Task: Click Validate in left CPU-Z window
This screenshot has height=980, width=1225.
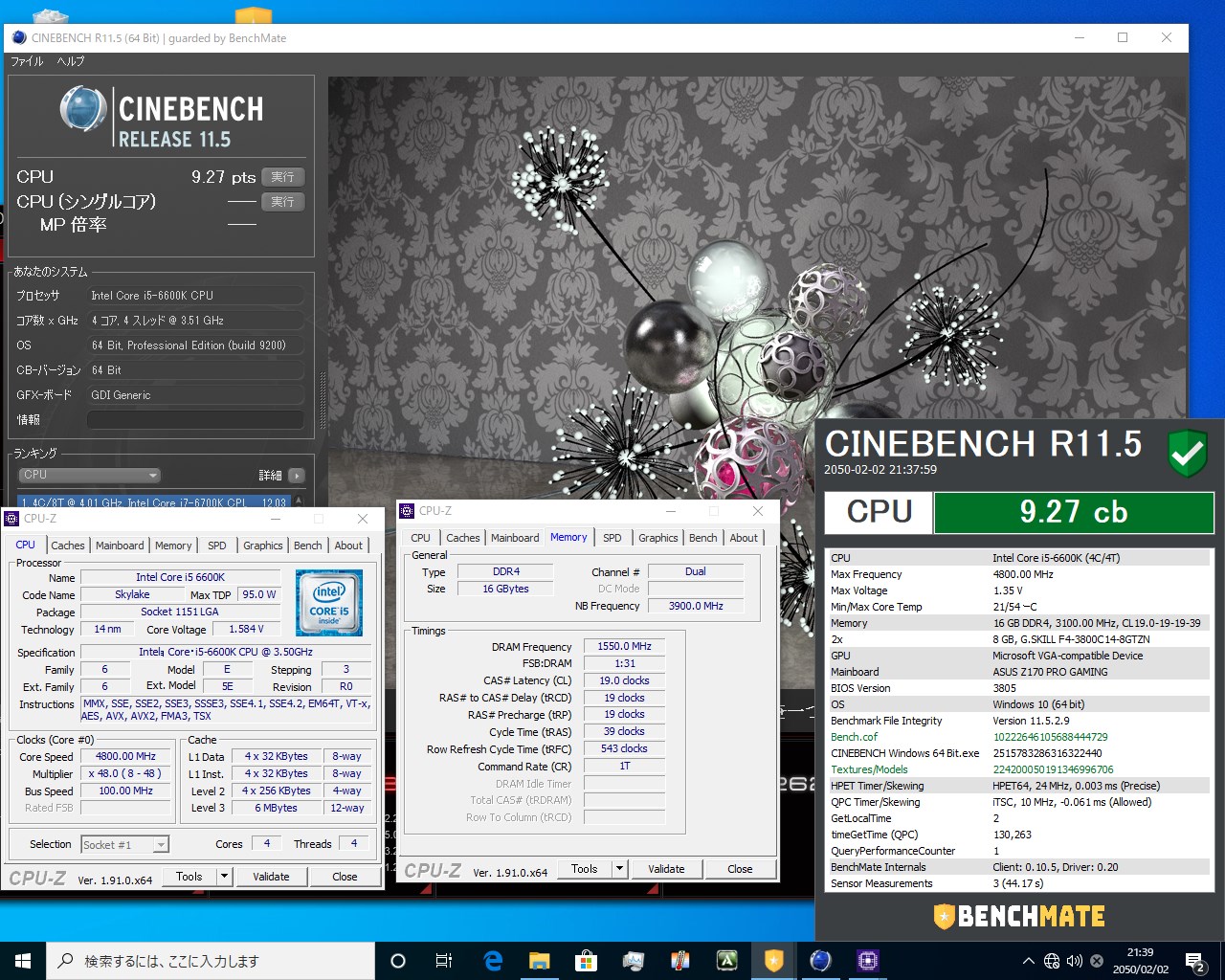Action: (x=271, y=876)
